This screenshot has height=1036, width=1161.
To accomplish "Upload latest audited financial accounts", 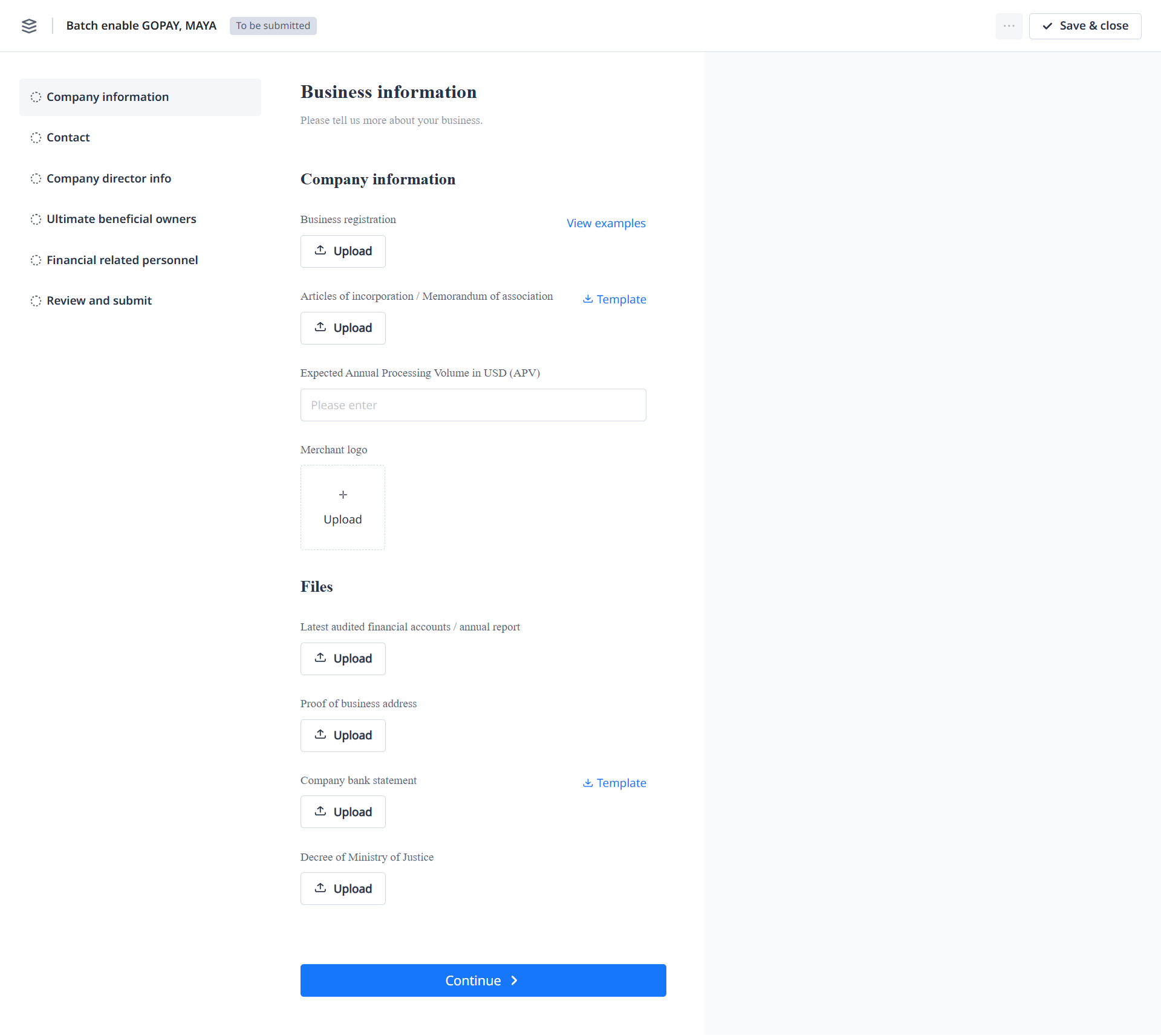I will [x=343, y=658].
